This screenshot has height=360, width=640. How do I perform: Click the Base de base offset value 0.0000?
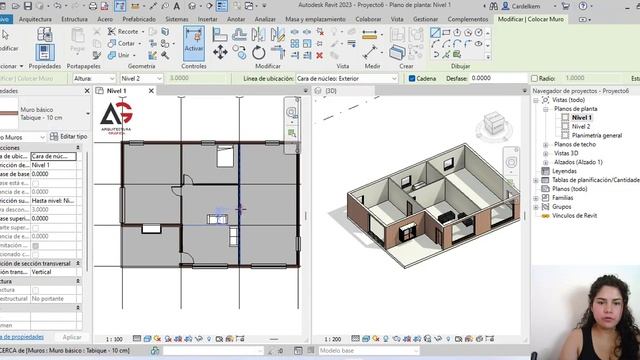[x=53, y=174]
